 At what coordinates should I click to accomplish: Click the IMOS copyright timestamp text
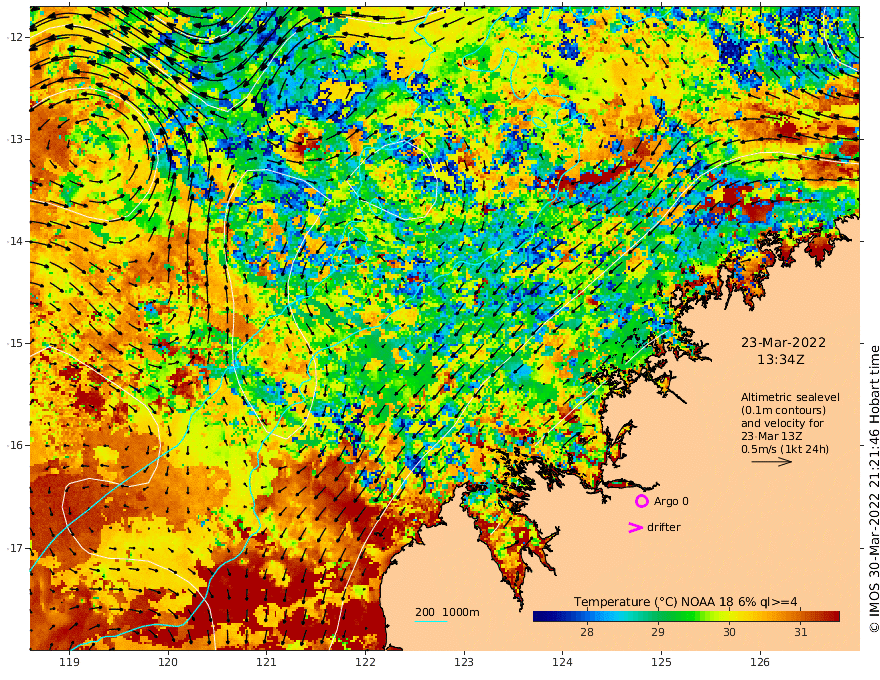point(874,489)
